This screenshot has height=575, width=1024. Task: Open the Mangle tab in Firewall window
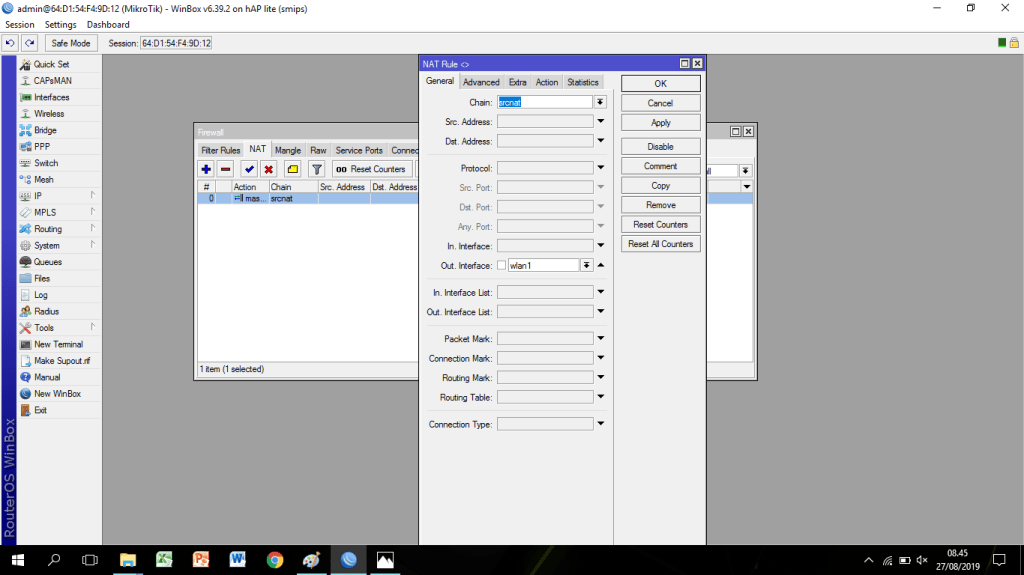click(288, 150)
